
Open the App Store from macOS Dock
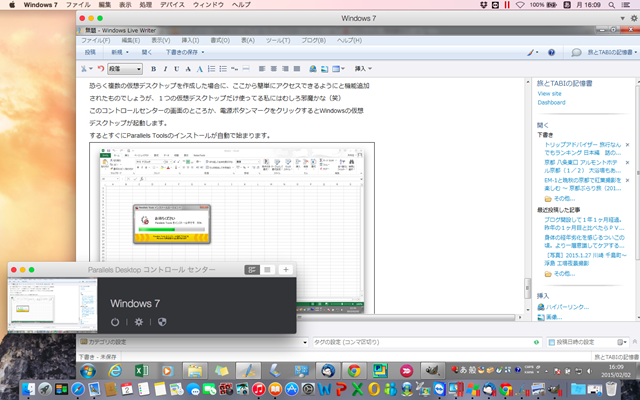pyautogui.click(x=292, y=389)
